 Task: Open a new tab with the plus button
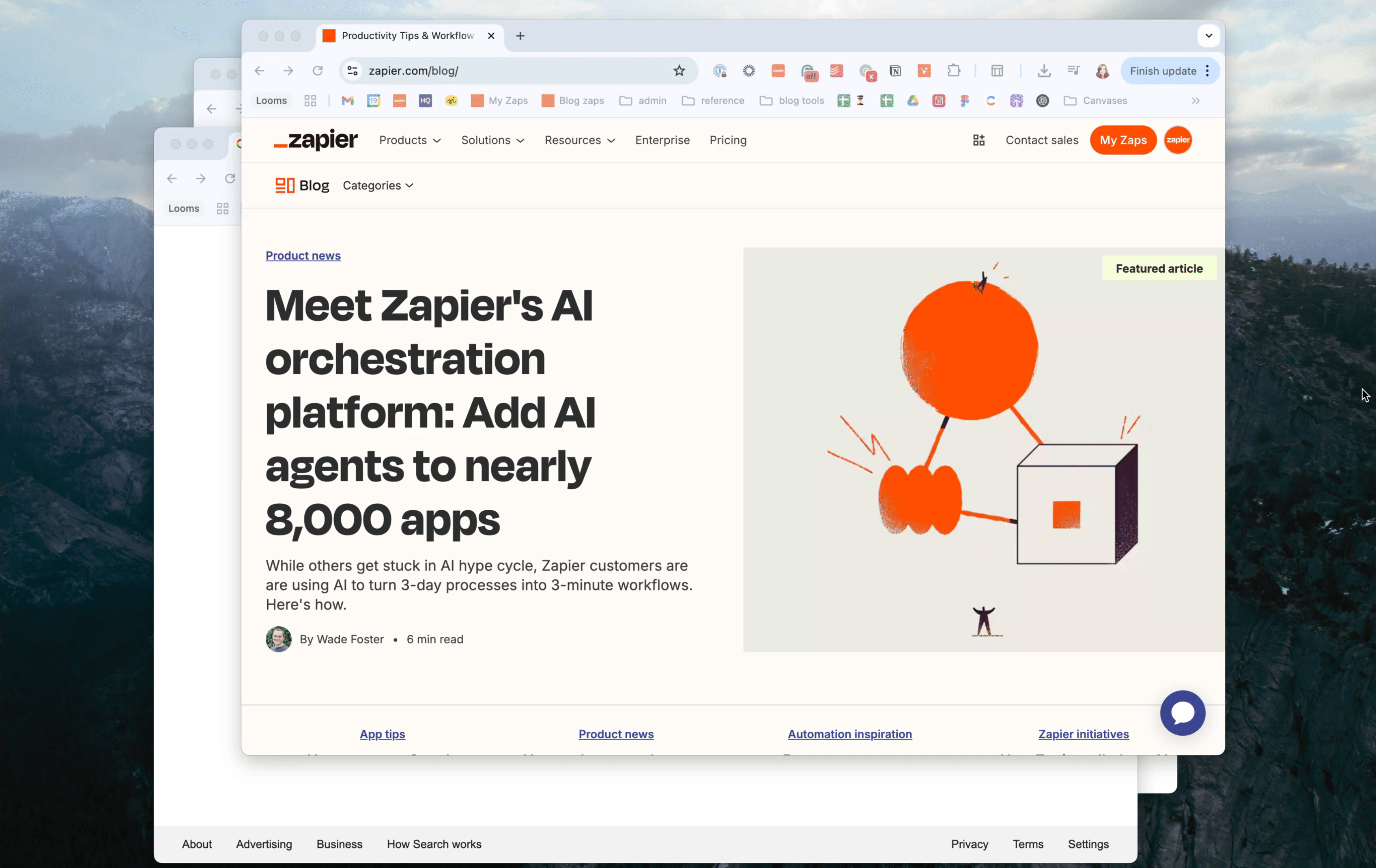520,35
